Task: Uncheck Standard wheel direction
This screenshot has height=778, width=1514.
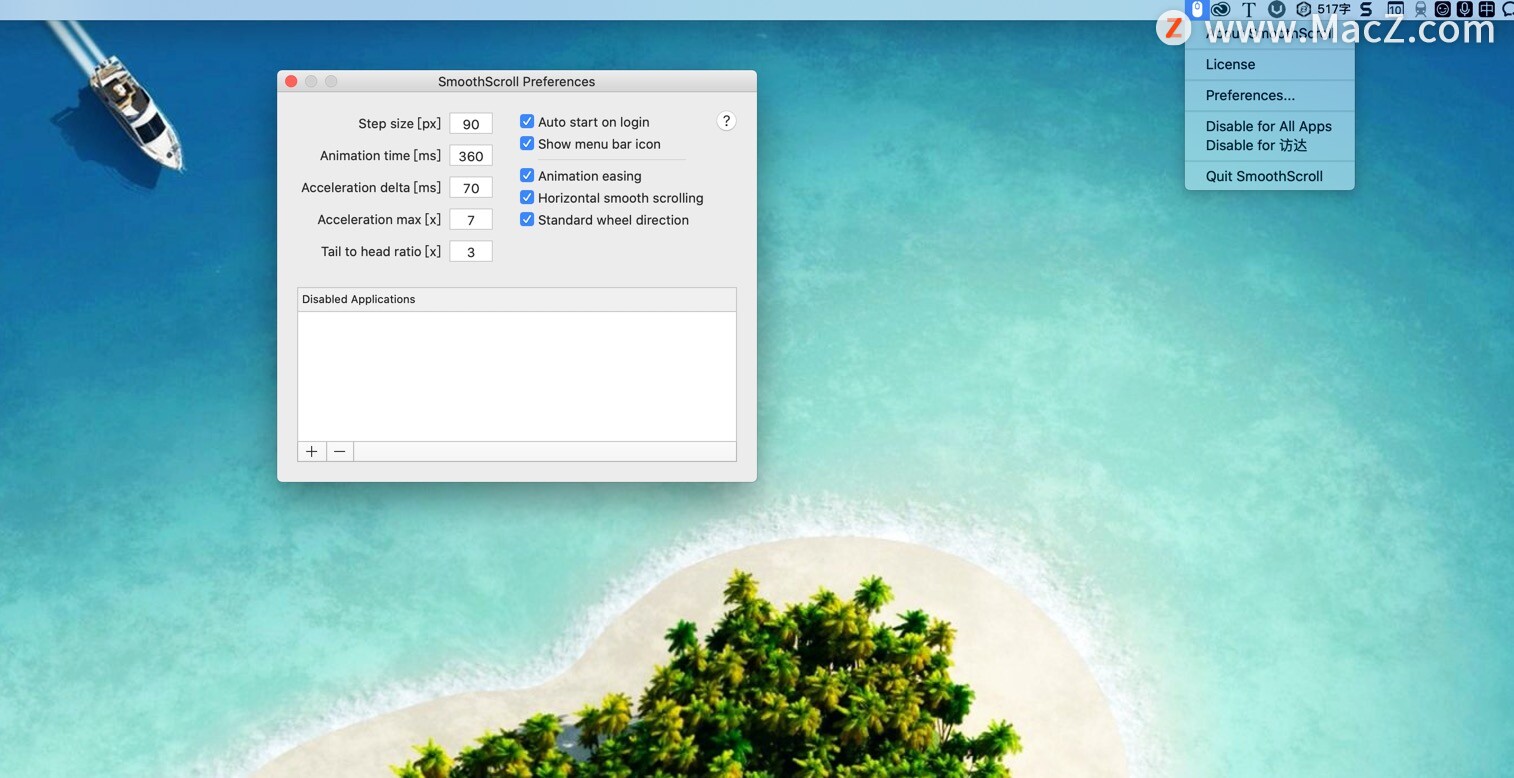Action: (527, 219)
